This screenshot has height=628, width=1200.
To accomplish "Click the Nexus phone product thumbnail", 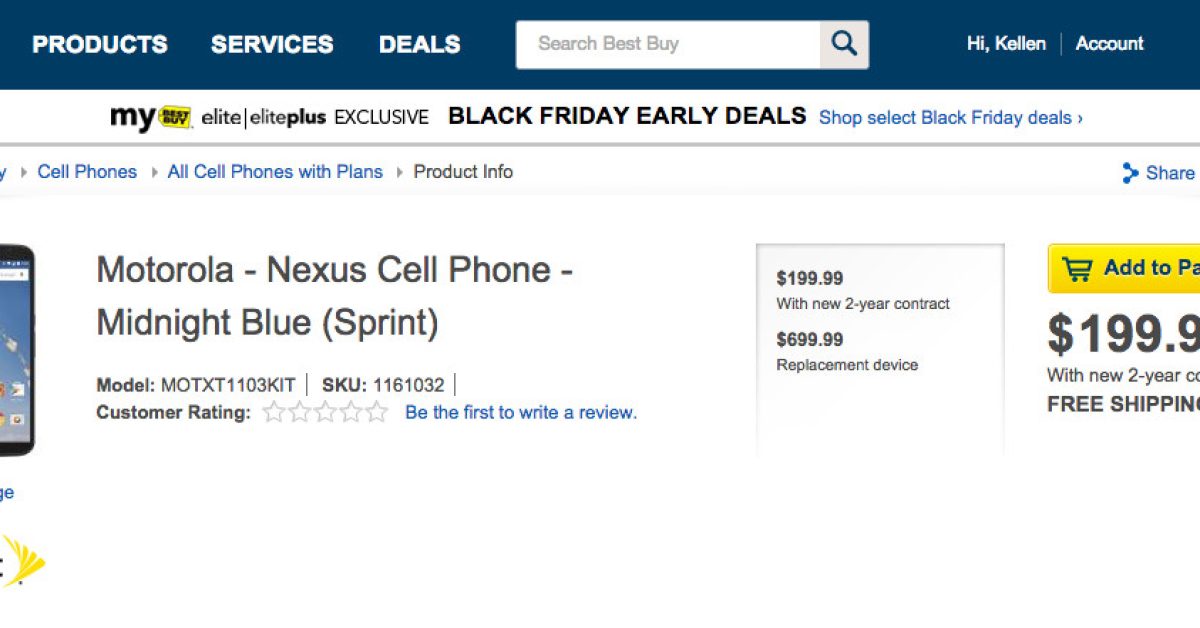I will 18,350.
